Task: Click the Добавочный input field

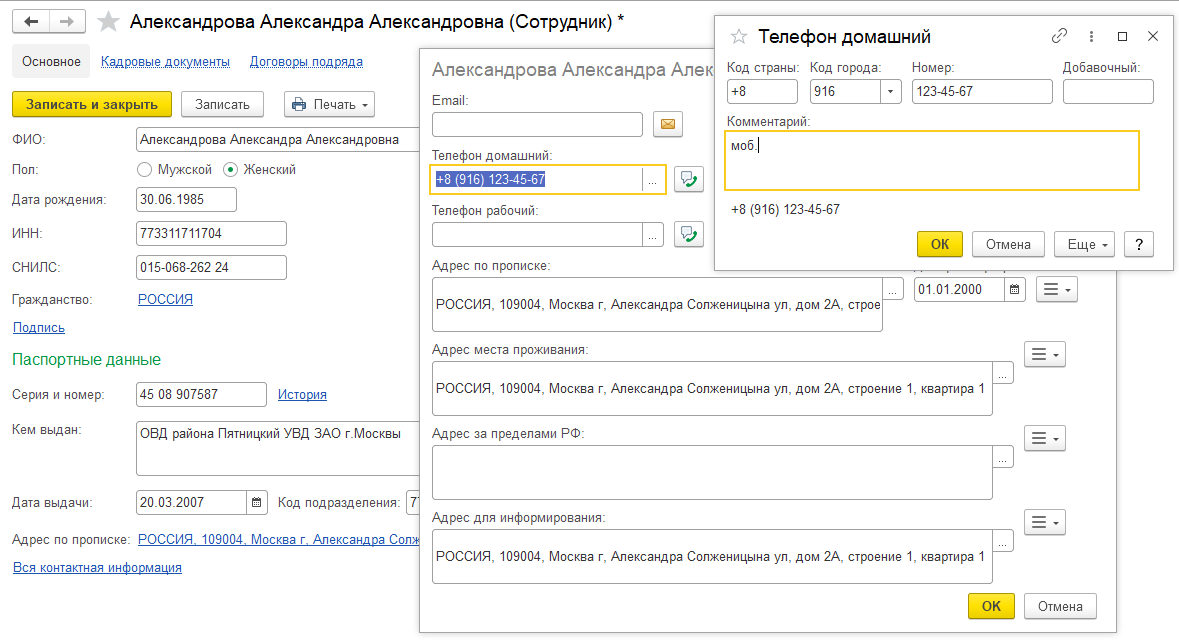Action: (x=1107, y=92)
